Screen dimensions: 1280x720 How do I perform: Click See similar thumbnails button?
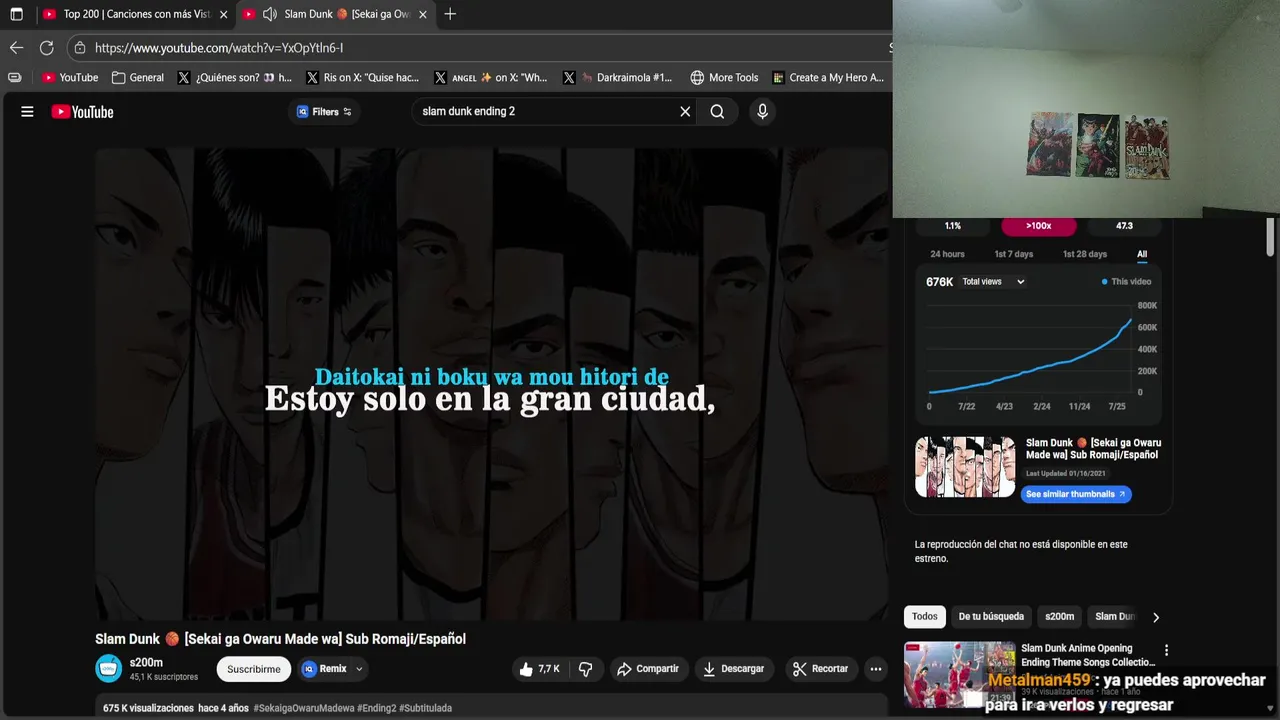pos(1076,494)
